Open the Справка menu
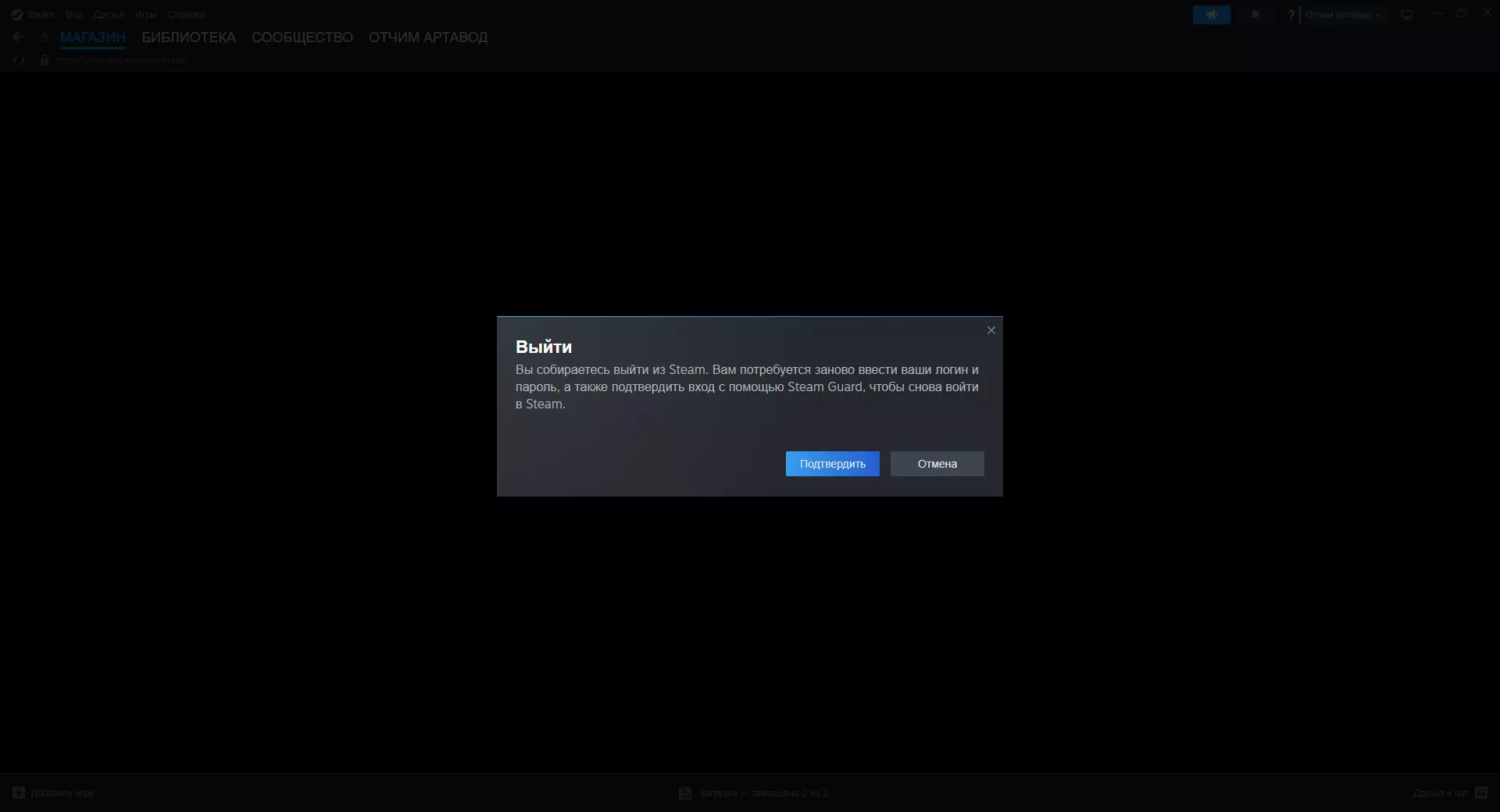The height and width of the screenshot is (812, 1500). pyautogui.click(x=187, y=15)
